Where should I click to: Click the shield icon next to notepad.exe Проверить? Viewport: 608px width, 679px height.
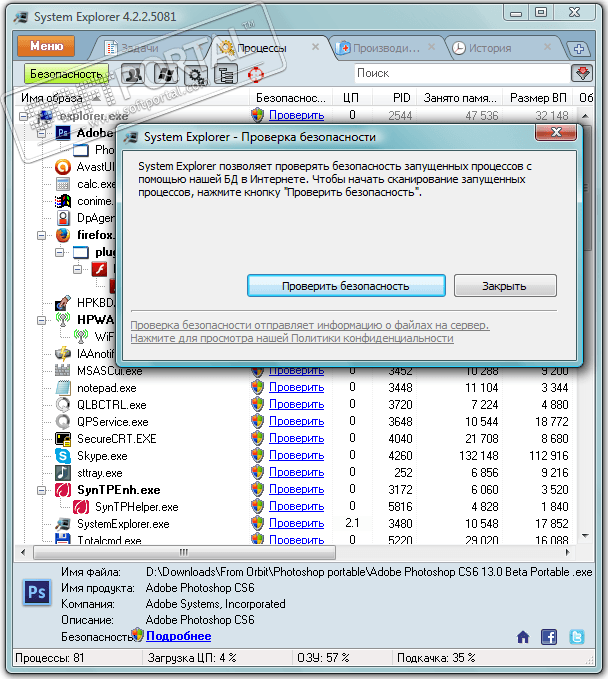tap(257, 387)
